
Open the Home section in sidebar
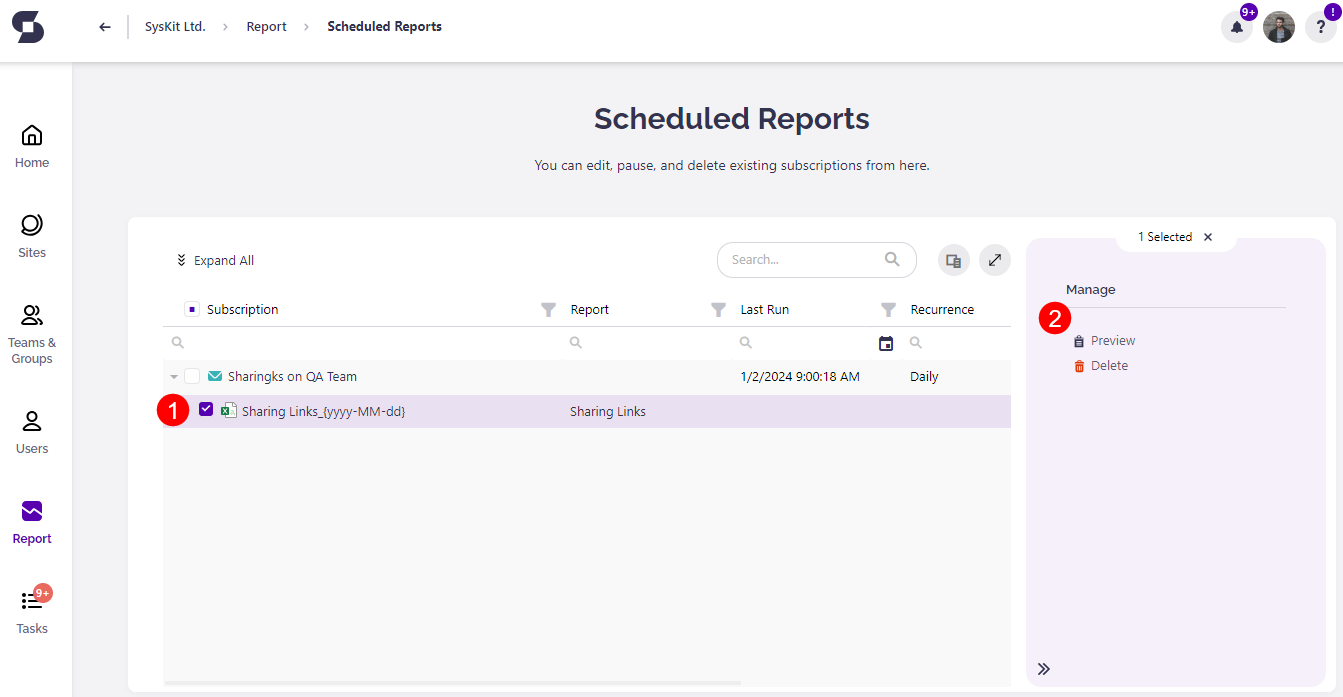(31, 145)
